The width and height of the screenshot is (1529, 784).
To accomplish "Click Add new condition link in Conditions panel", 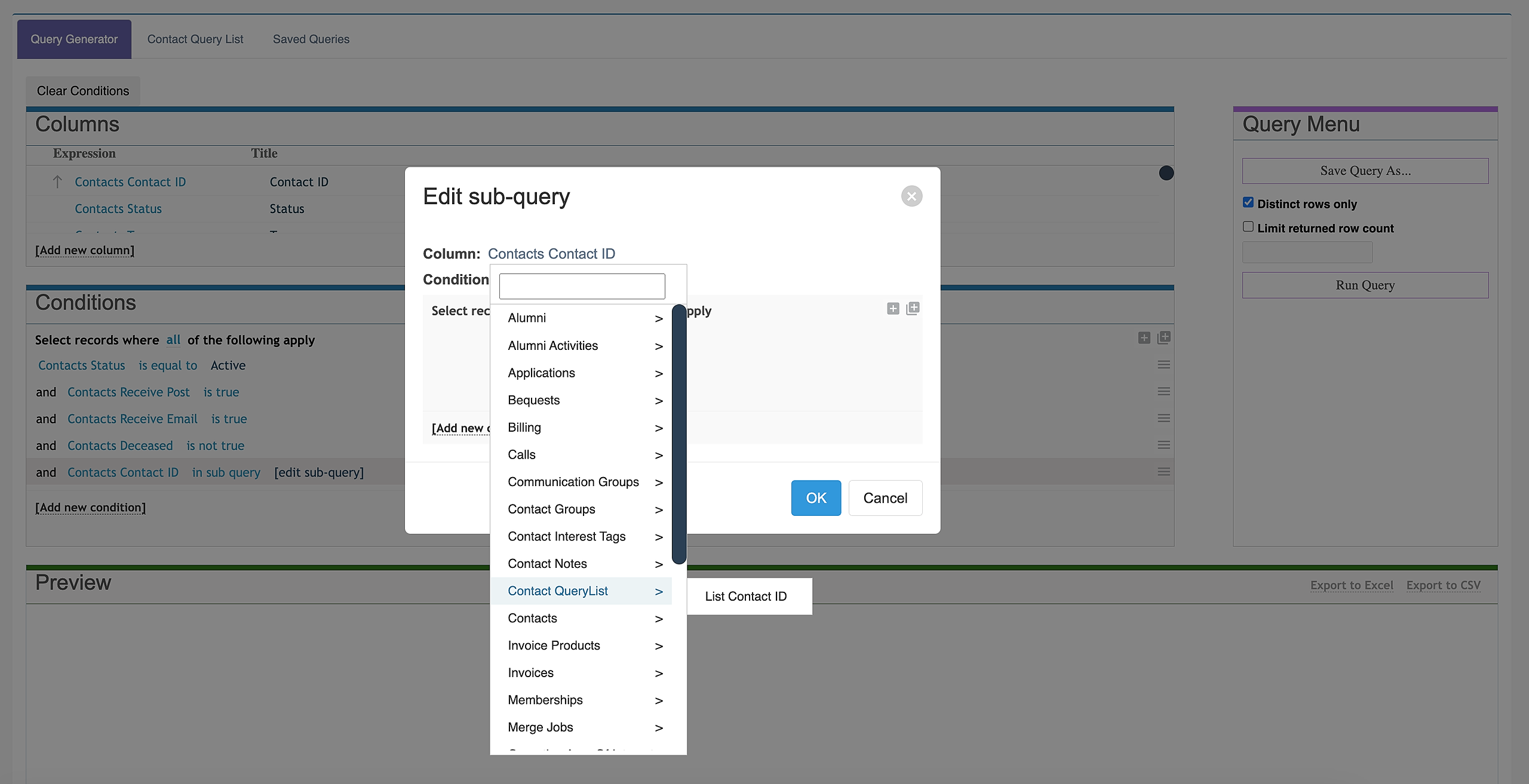I will pyautogui.click(x=90, y=508).
